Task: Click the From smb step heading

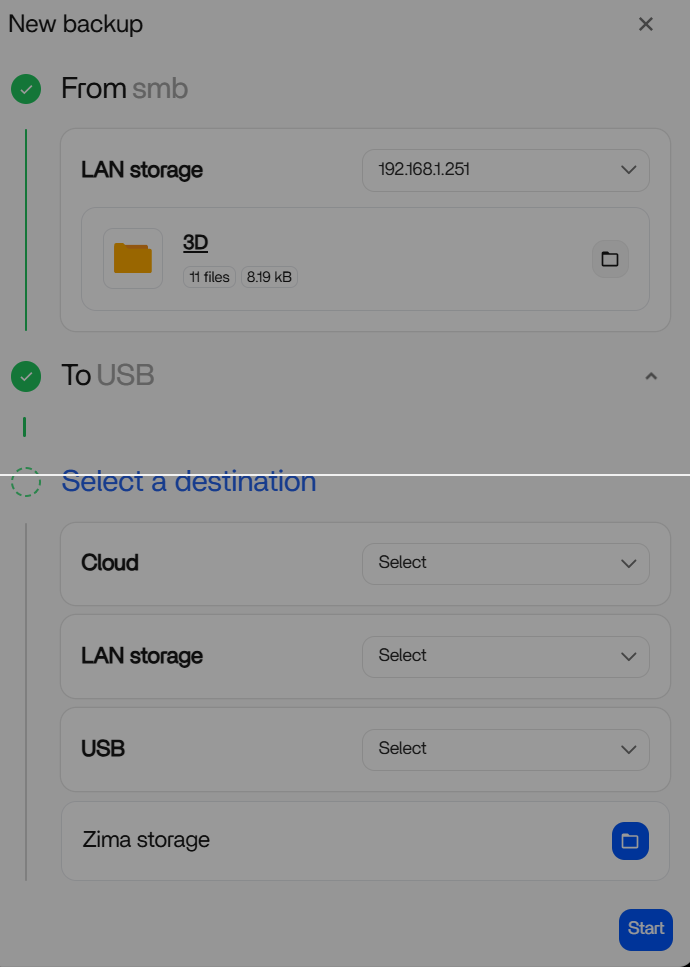Action: coord(124,89)
